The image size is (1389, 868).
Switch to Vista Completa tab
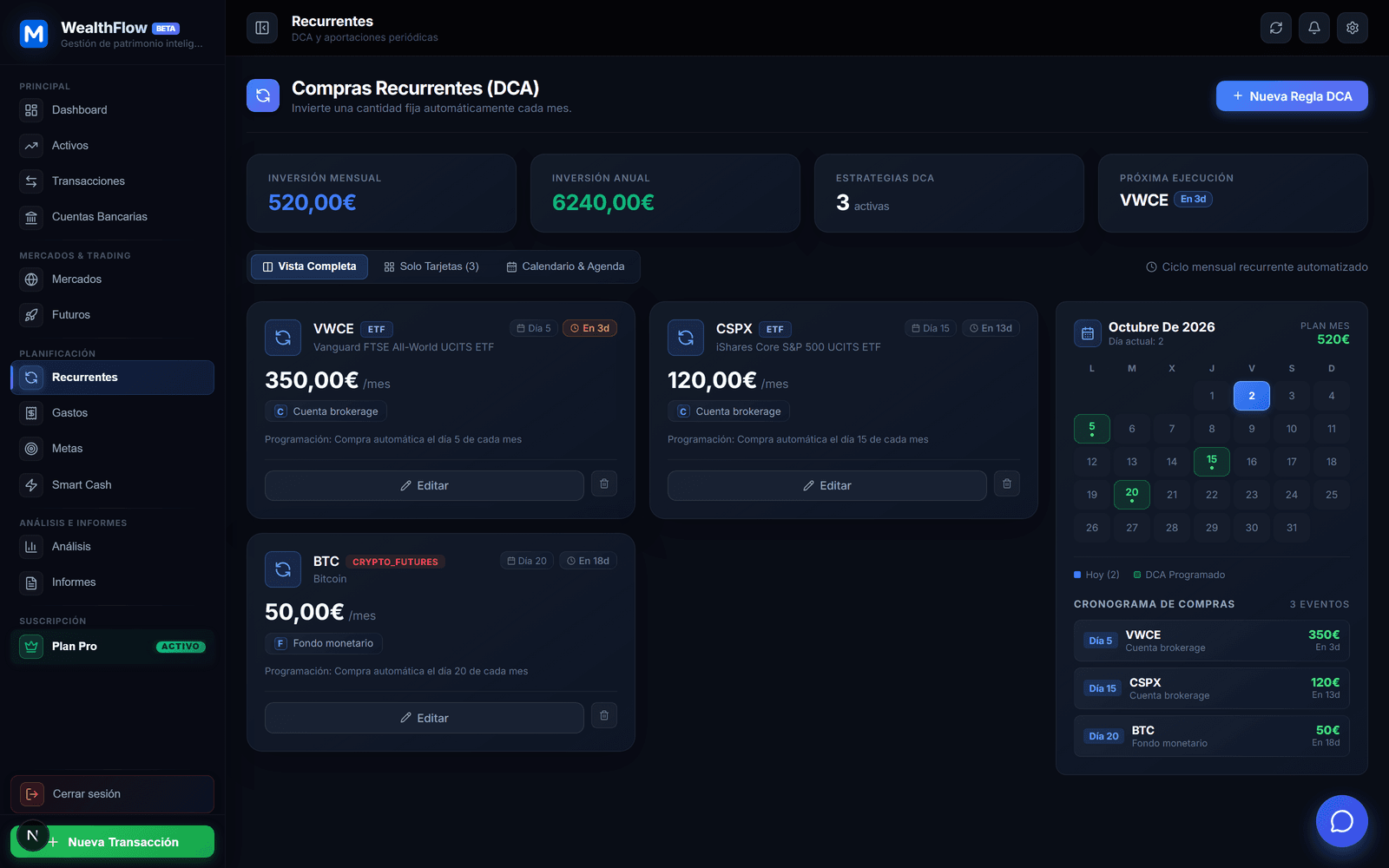pos(310,266)
